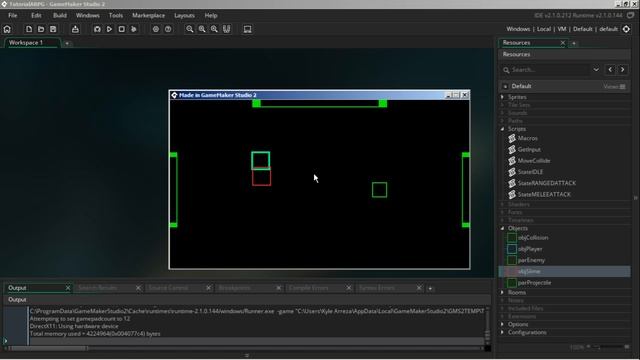Image resolution: width=640 pixels, height=360 pixels.
Task: Click the MoveCollide script icon
Action: (x=512, y=160)
